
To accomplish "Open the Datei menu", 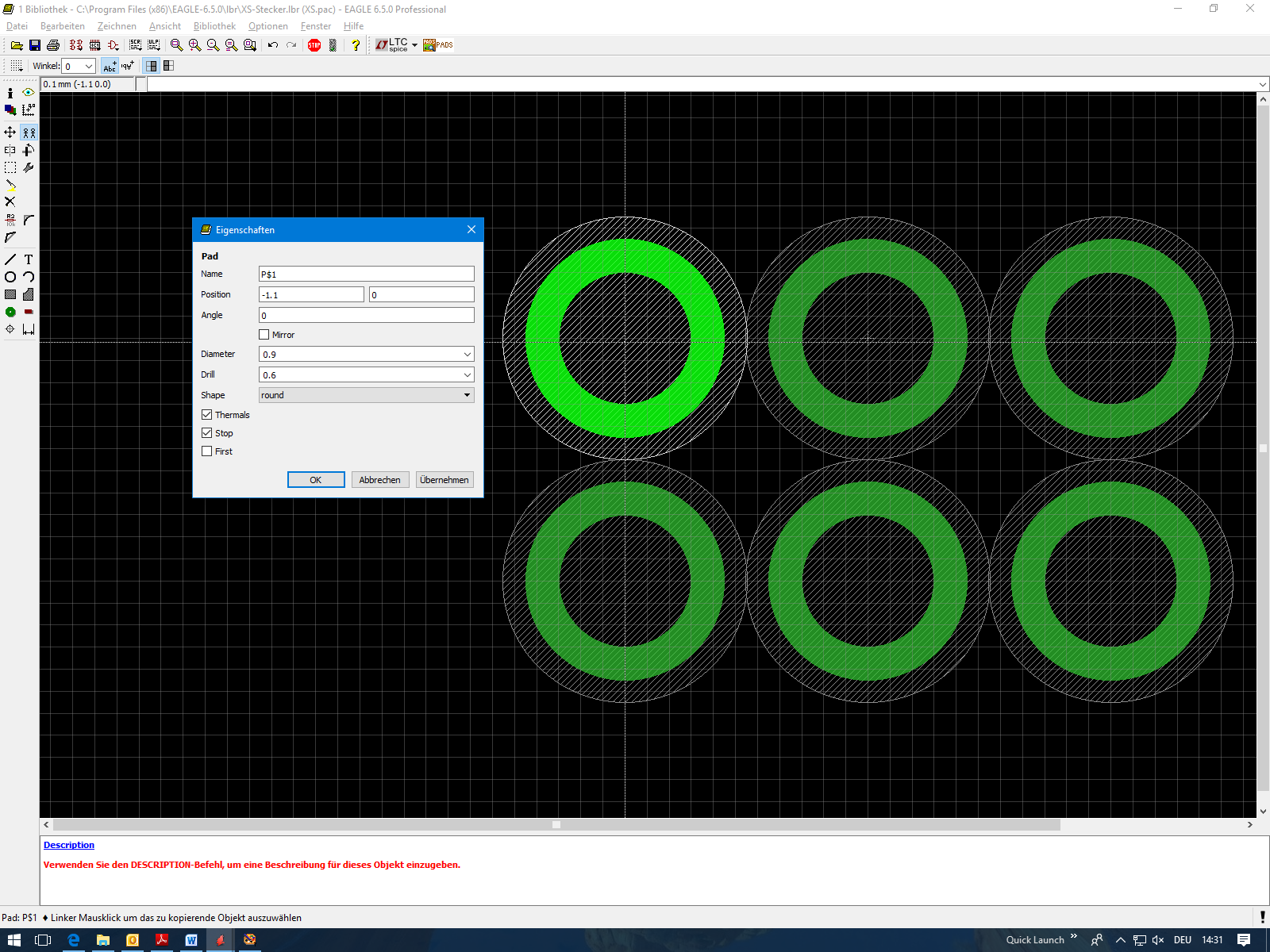I will tap(17, 26).
